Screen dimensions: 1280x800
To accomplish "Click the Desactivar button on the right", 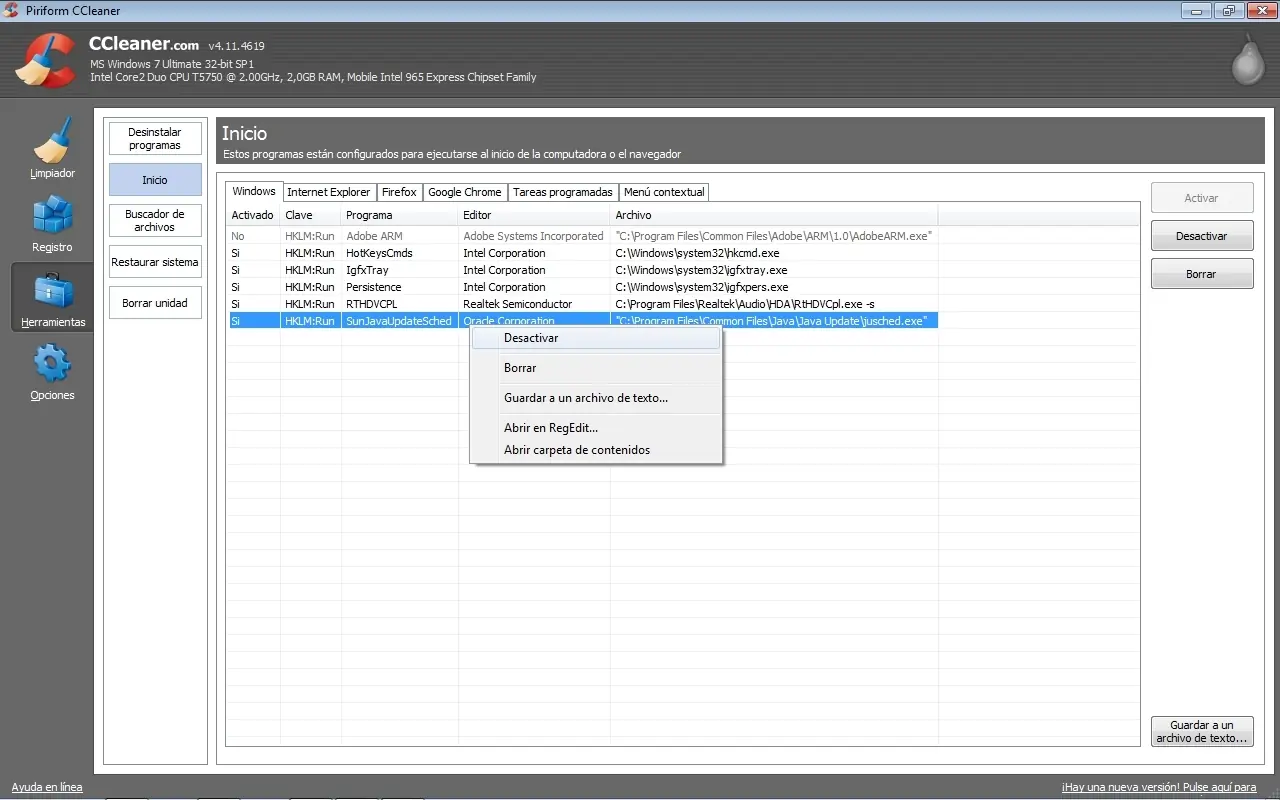I will (1202, 236).
